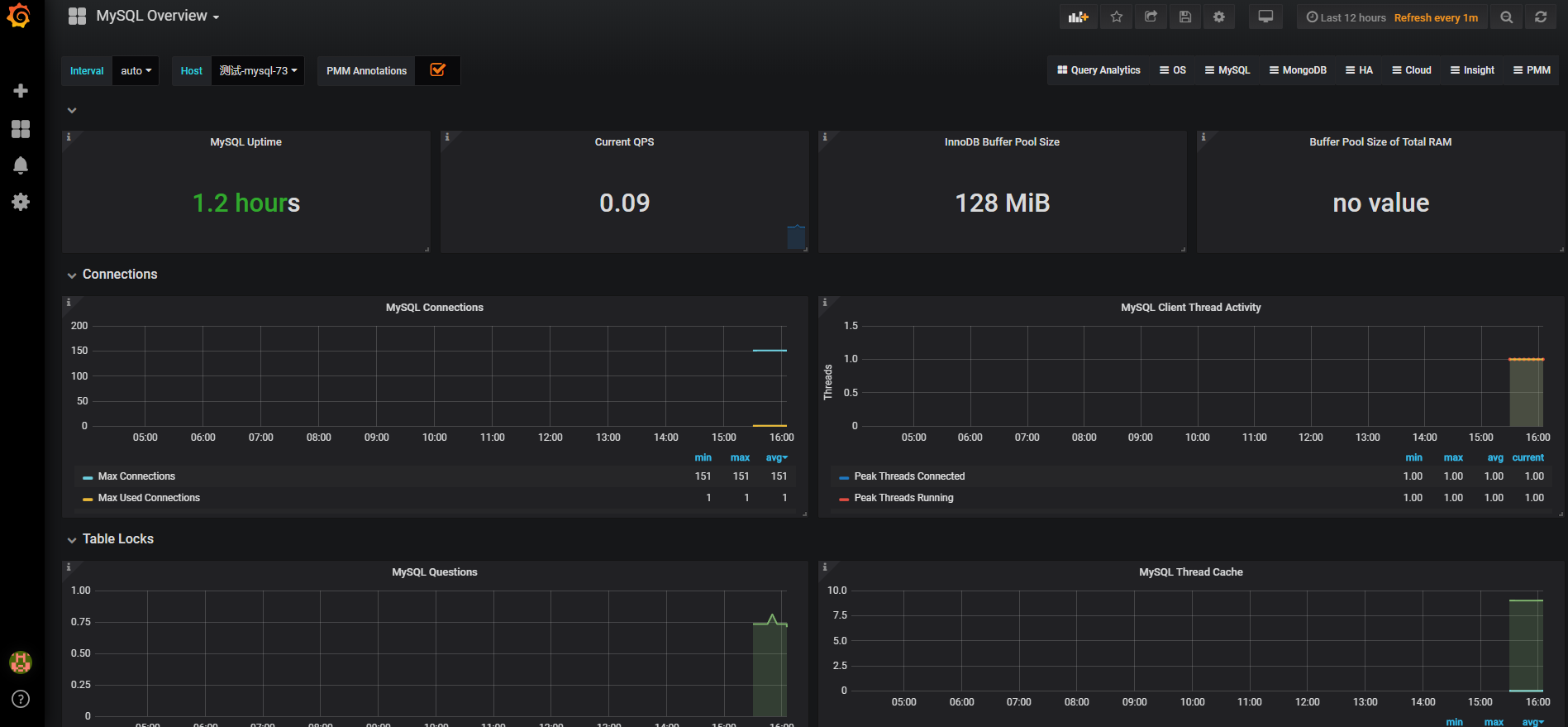Open dashboard settings cog in top bar

pos(1219,17)
